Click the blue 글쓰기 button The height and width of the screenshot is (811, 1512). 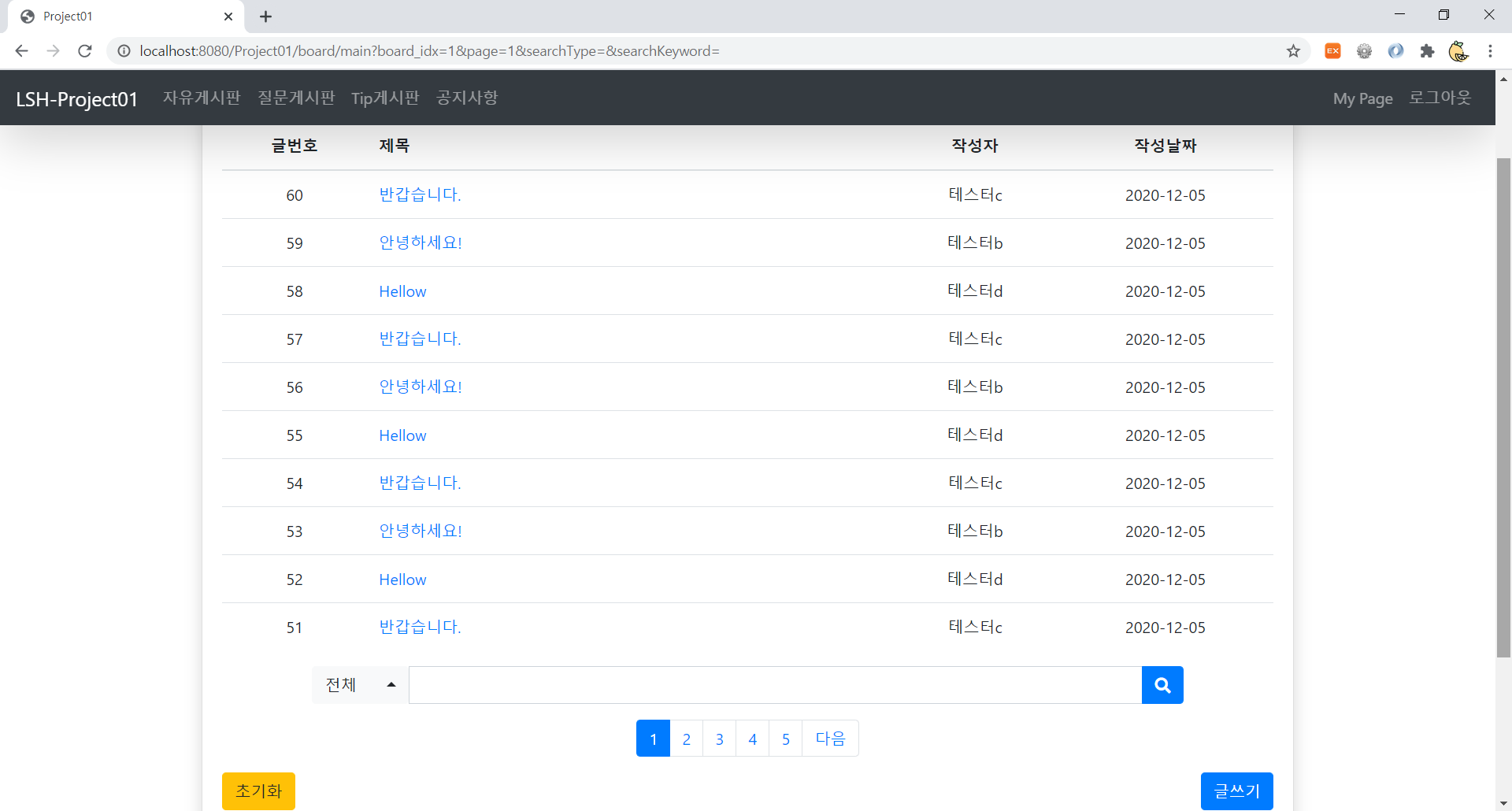click(1236, 791)
